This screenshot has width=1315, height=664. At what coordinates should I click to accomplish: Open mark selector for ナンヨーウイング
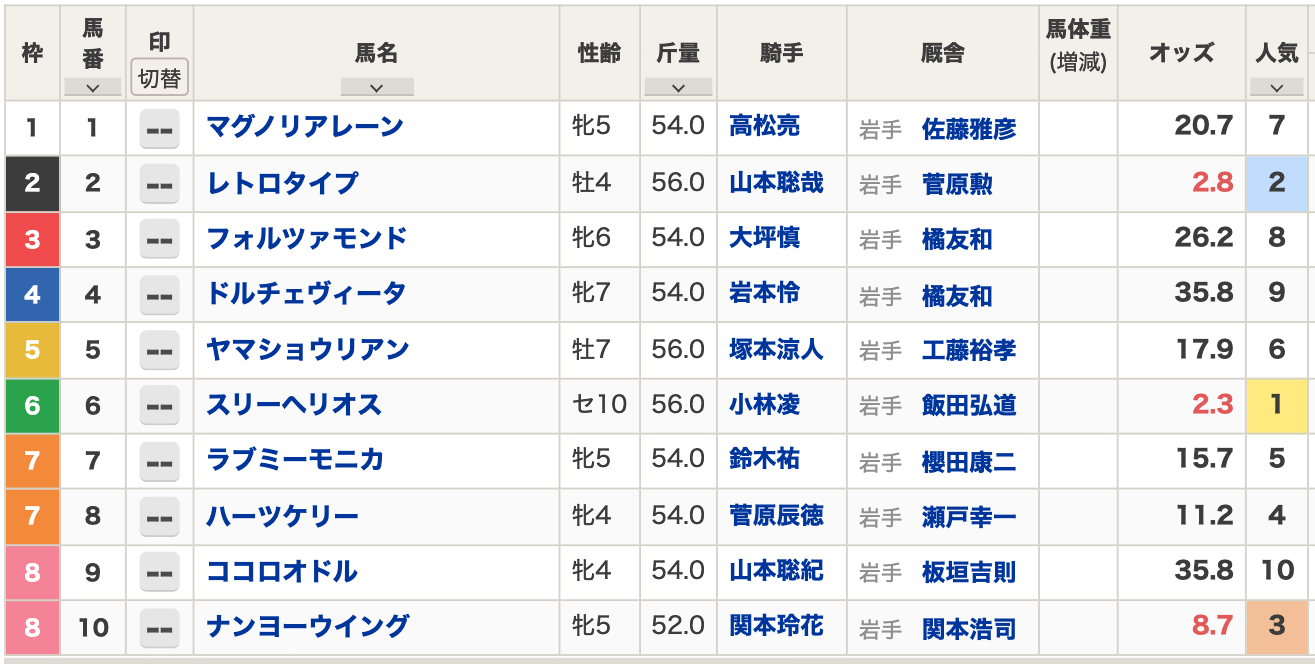point(159,628)
